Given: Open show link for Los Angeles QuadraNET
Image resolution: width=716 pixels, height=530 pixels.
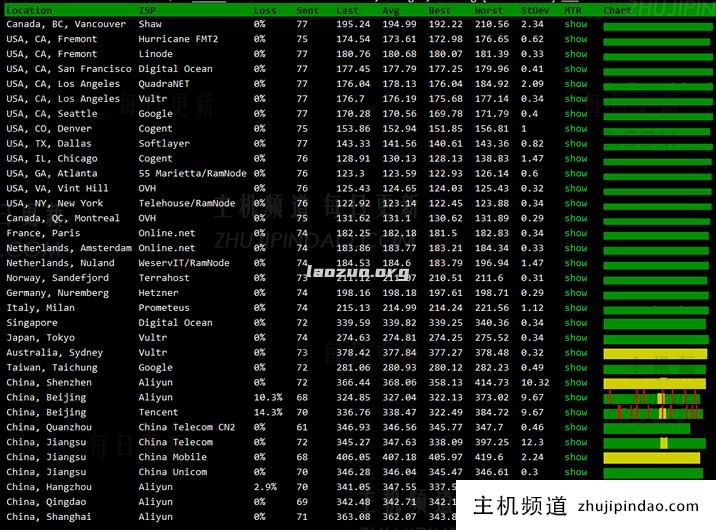Looking at the screenshot, I should coord(575,84).
